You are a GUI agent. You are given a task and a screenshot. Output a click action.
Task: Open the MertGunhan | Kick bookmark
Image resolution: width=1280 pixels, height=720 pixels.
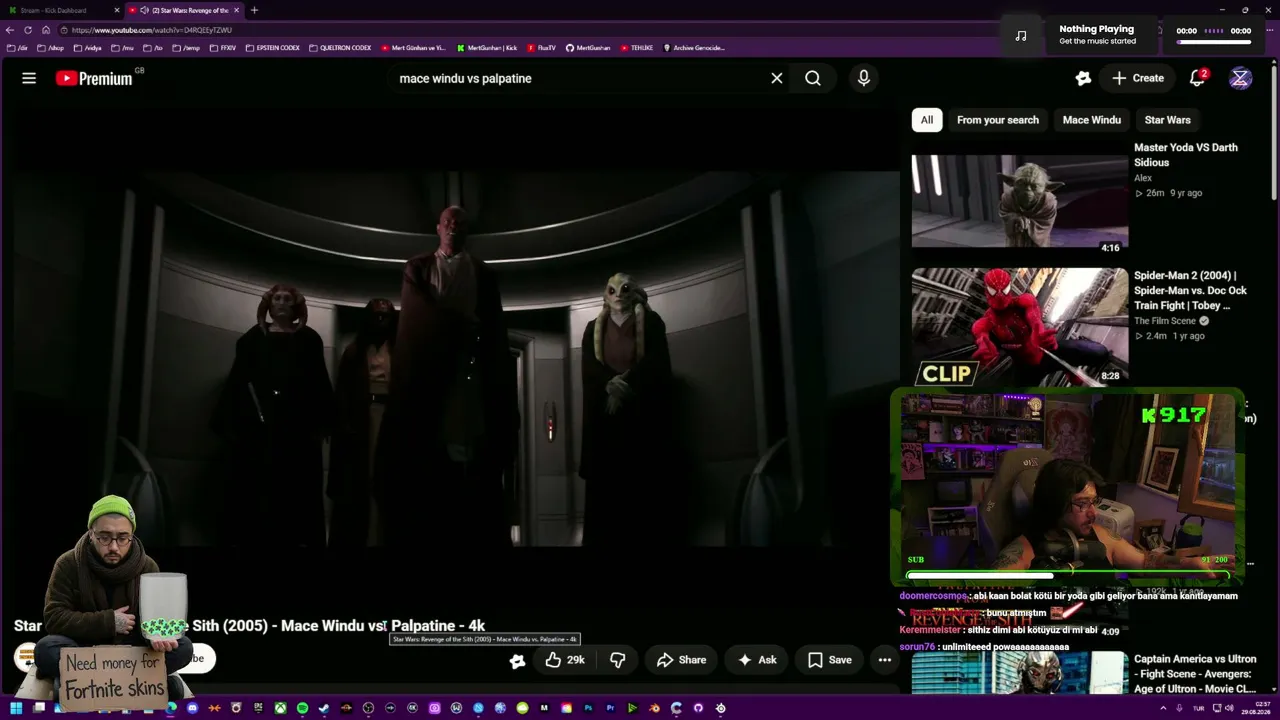[x=487, y=48]
